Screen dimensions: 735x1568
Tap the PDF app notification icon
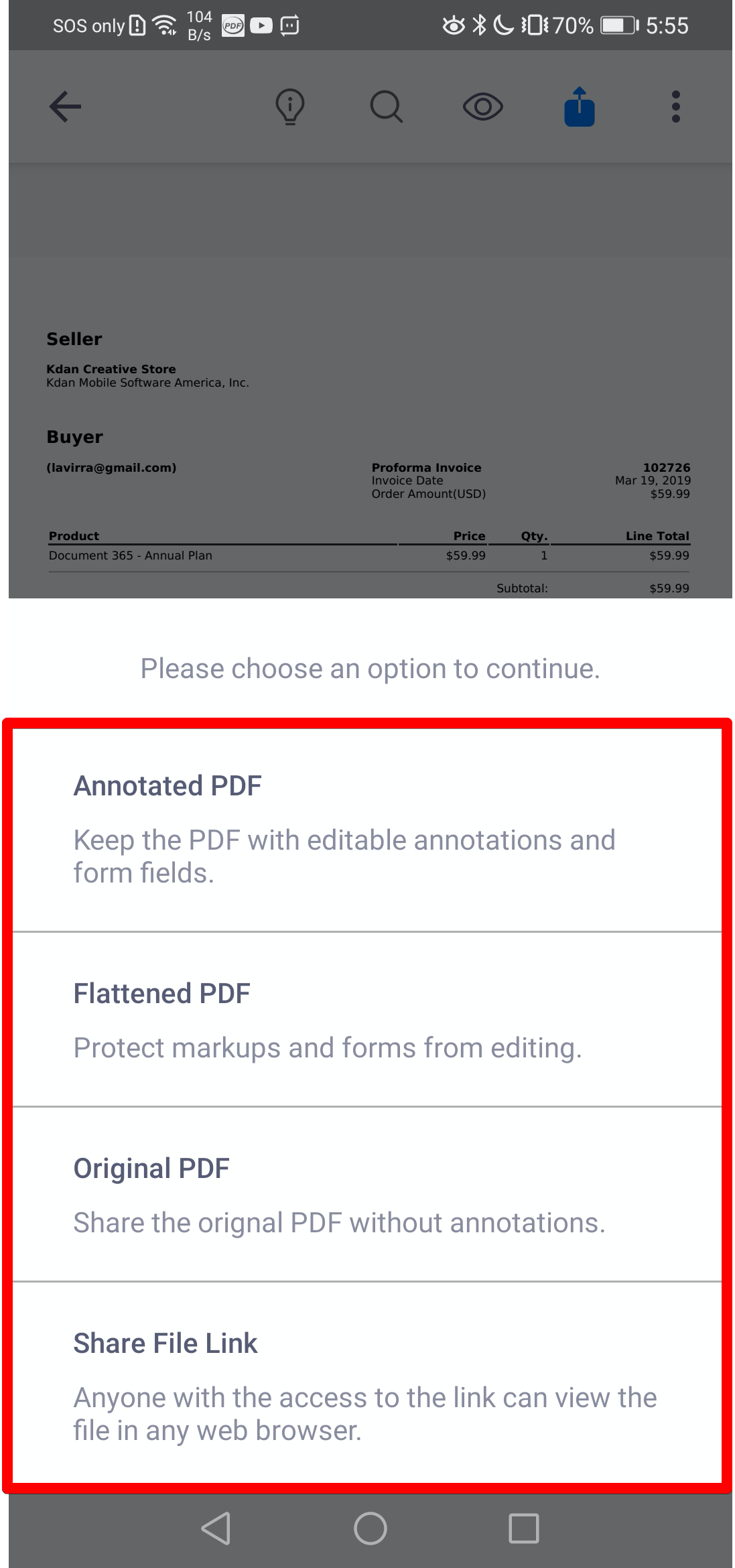point(233,25)
